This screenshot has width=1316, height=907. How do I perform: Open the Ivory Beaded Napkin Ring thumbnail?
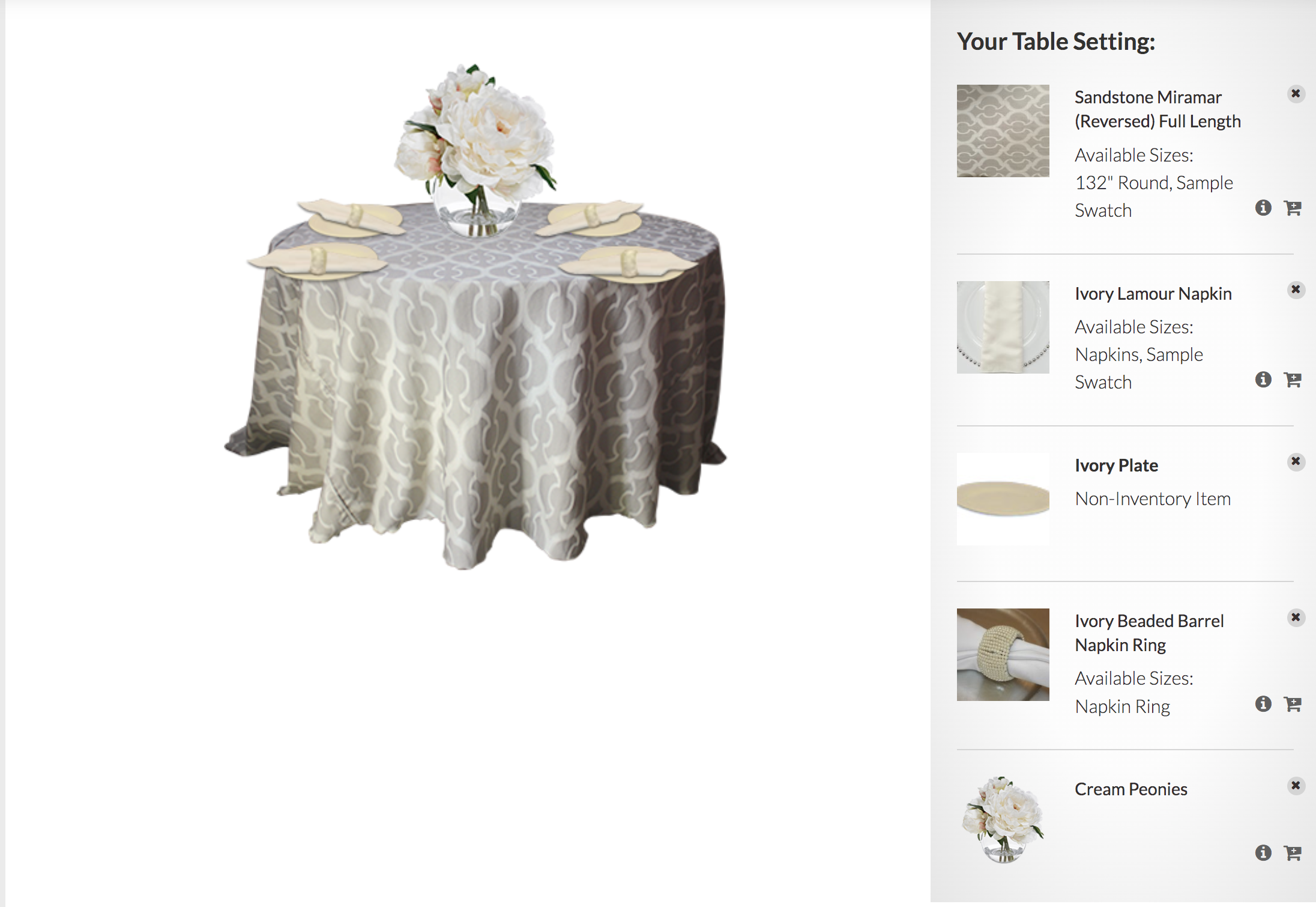[1003, 655]
